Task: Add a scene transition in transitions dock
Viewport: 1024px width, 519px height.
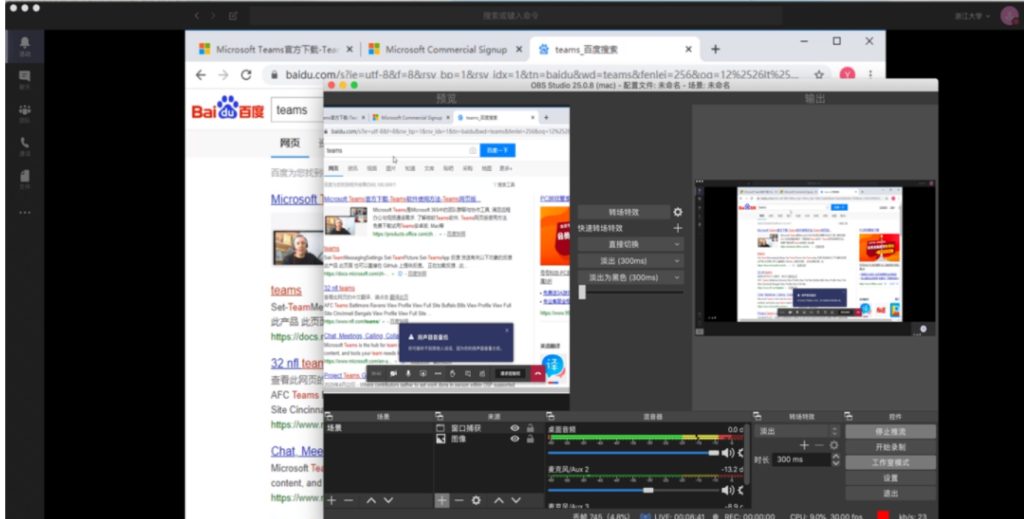Action: click(x=804, y=445)
